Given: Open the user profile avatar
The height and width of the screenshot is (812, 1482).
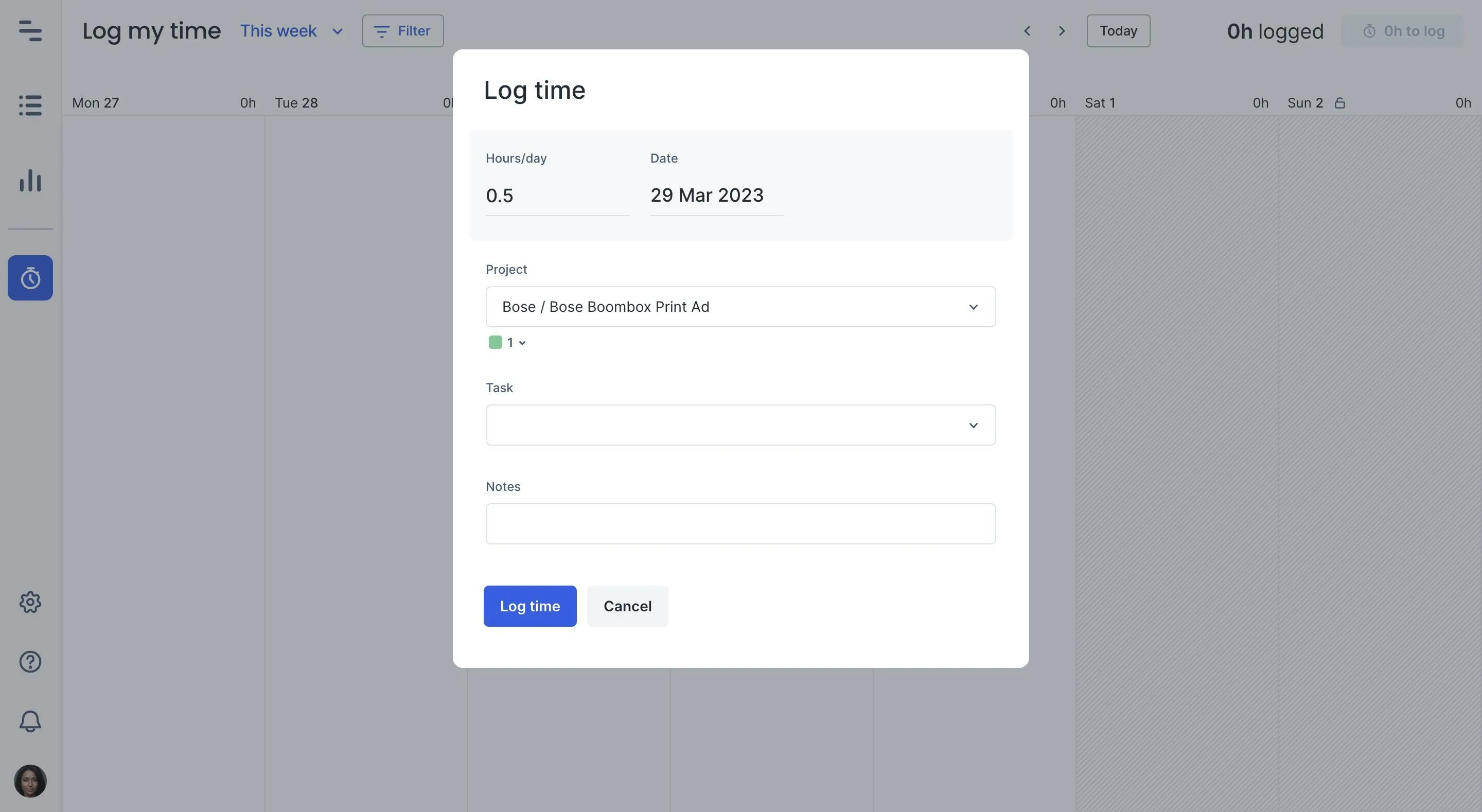Looking at the screenshot, I should [x=30, y=781].
